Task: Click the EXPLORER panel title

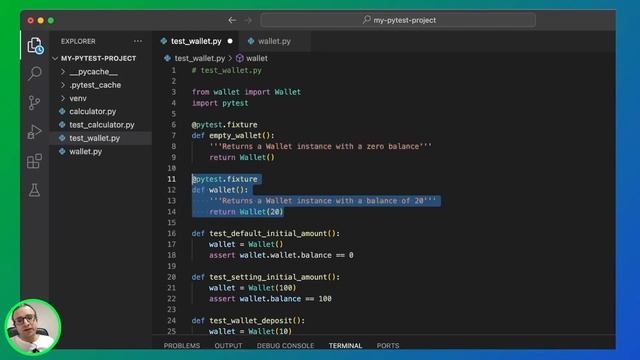Action: point(78,41)
